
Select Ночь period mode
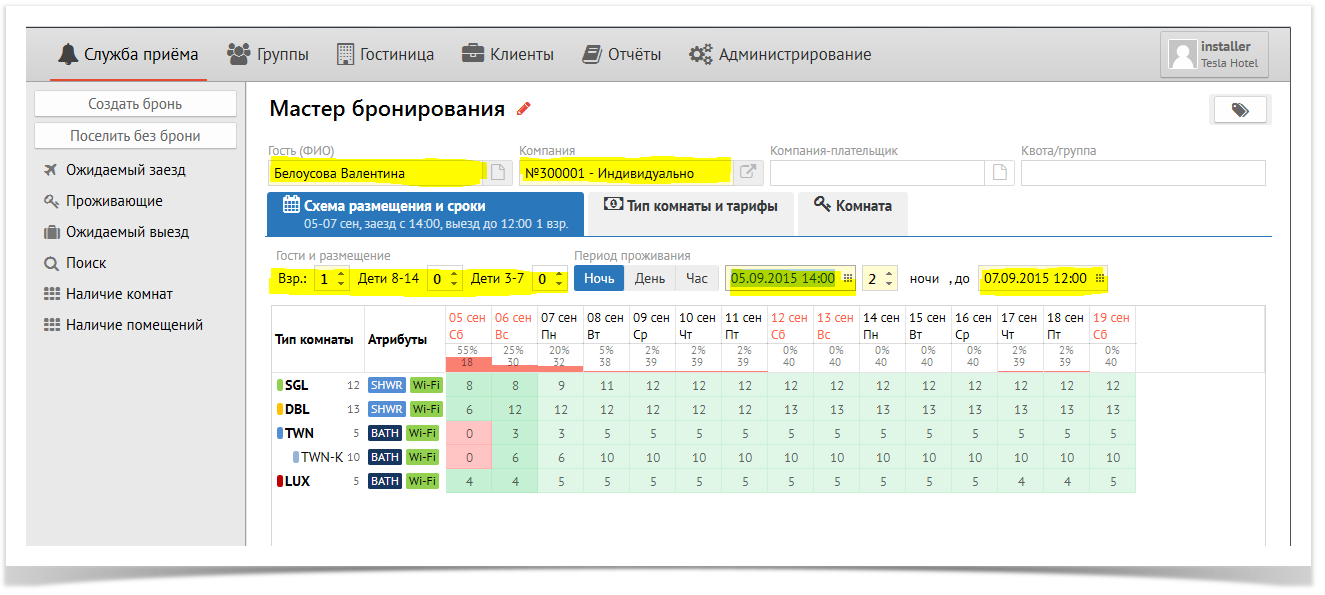tap(599, 279)
